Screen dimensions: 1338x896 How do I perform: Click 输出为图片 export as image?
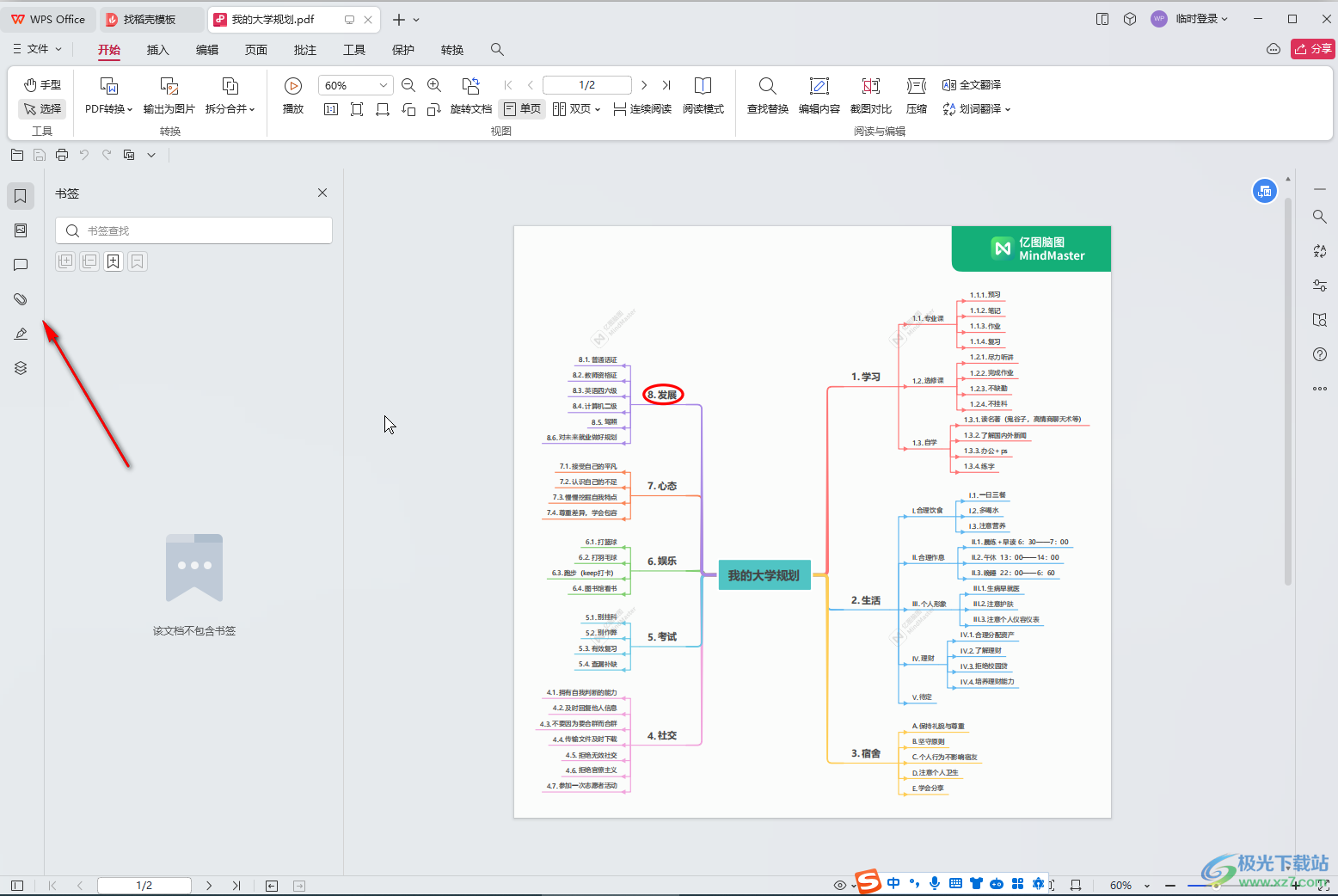169,96
